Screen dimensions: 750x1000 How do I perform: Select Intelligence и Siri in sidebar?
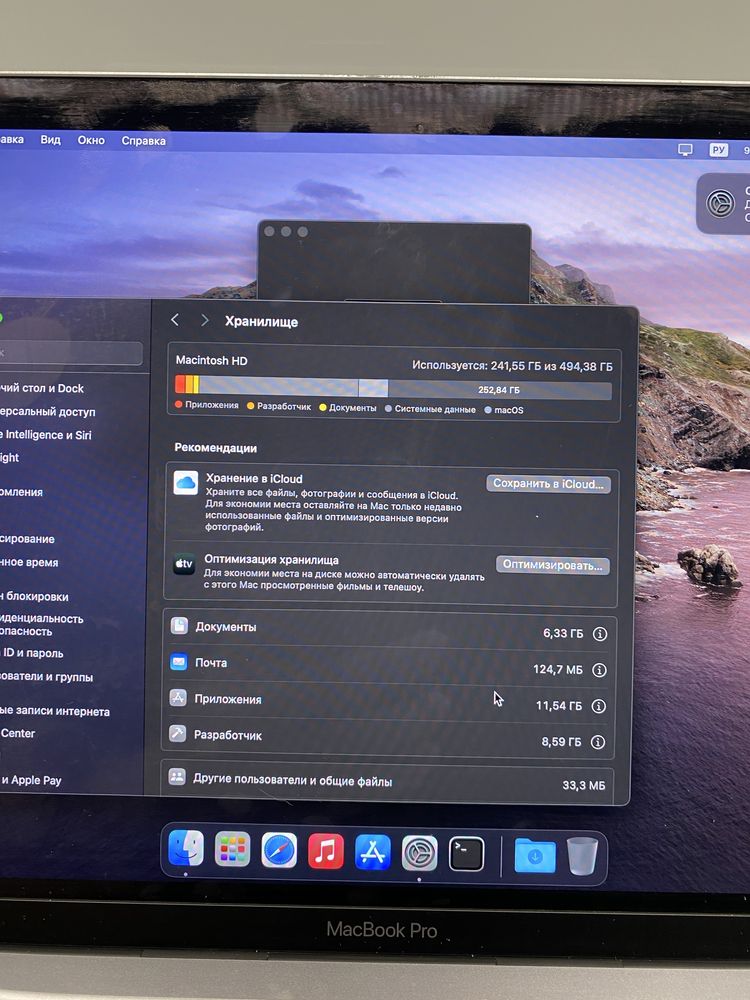[46, 435]
